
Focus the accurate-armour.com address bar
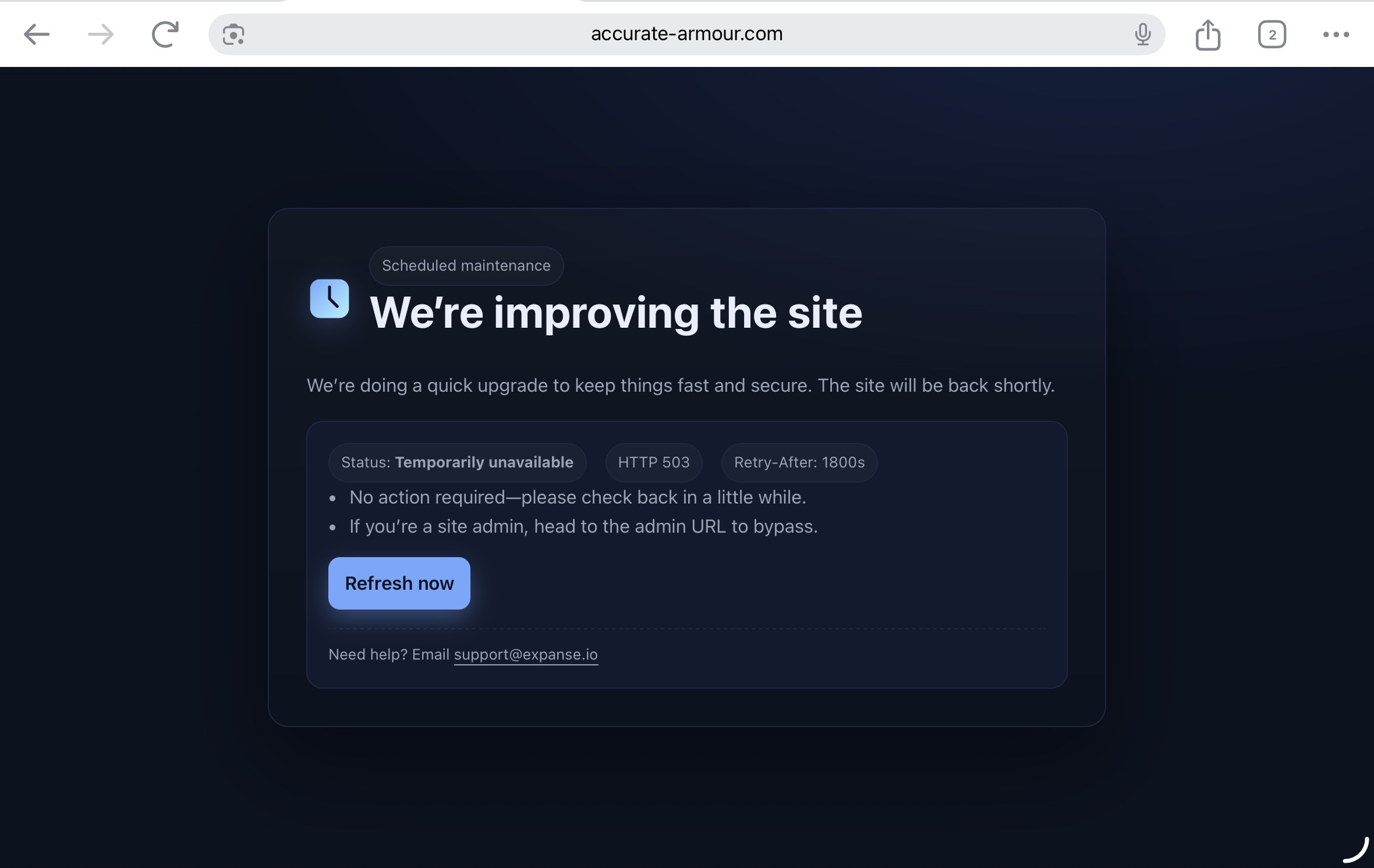point(686,34)
